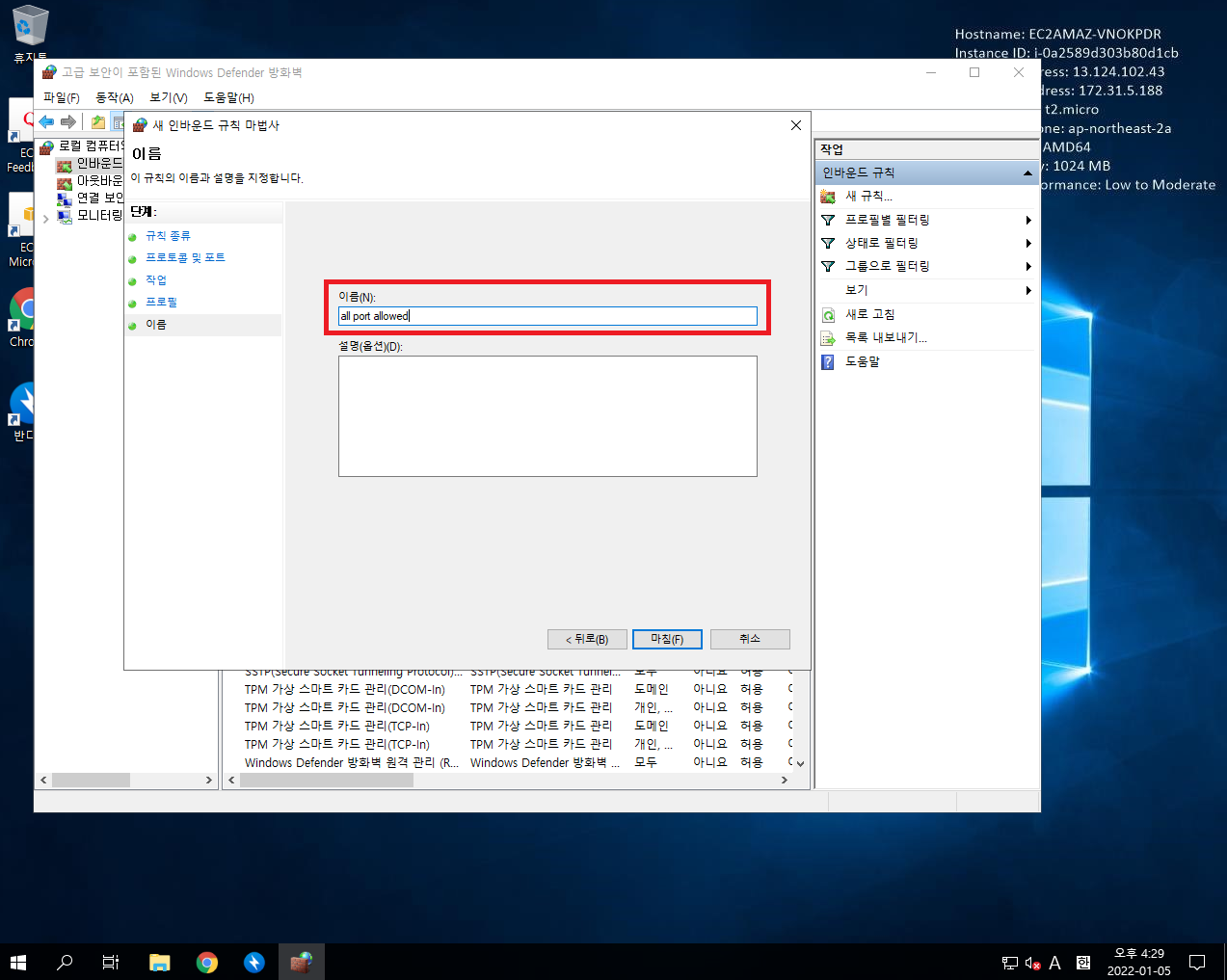Click the 설명(옵션) description text area
Viewport: 1227px width, 980px height.
click(547, 416)
